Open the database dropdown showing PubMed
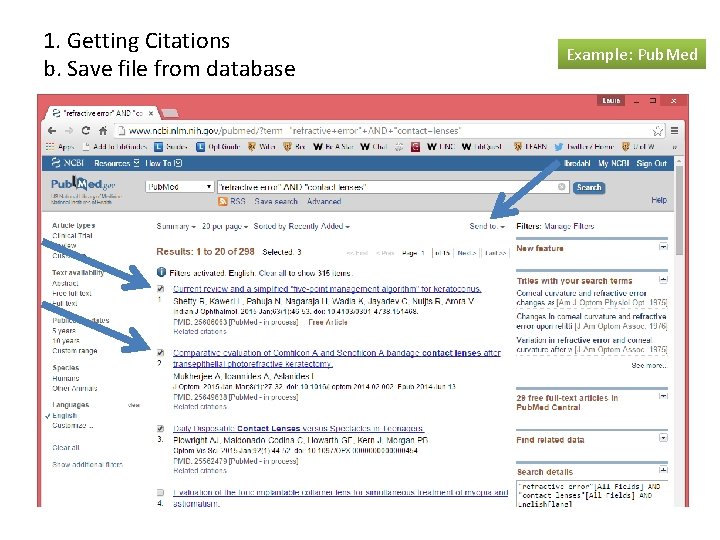 (x=180, y=187)
